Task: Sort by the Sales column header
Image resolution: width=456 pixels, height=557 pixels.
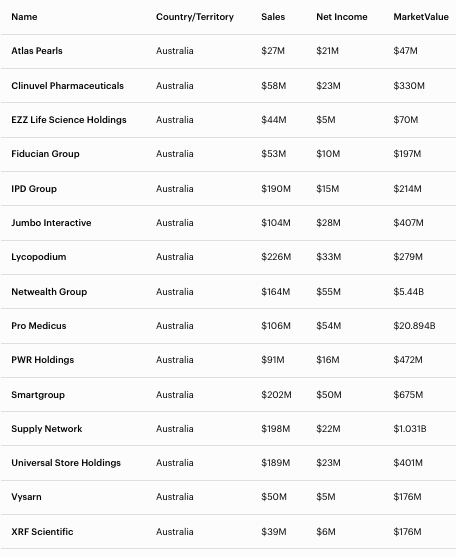Action: pos(273,17)
